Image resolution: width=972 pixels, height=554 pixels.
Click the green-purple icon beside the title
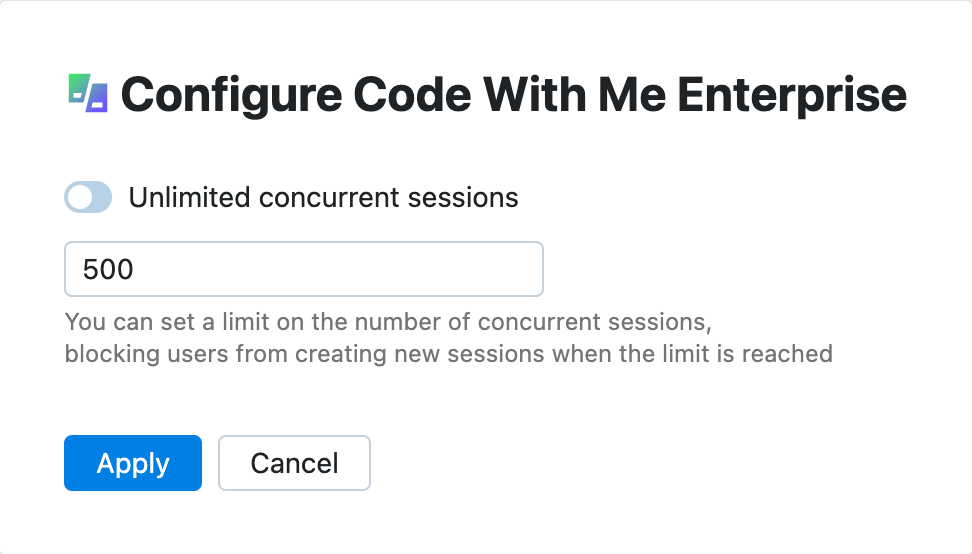[87, 93]
